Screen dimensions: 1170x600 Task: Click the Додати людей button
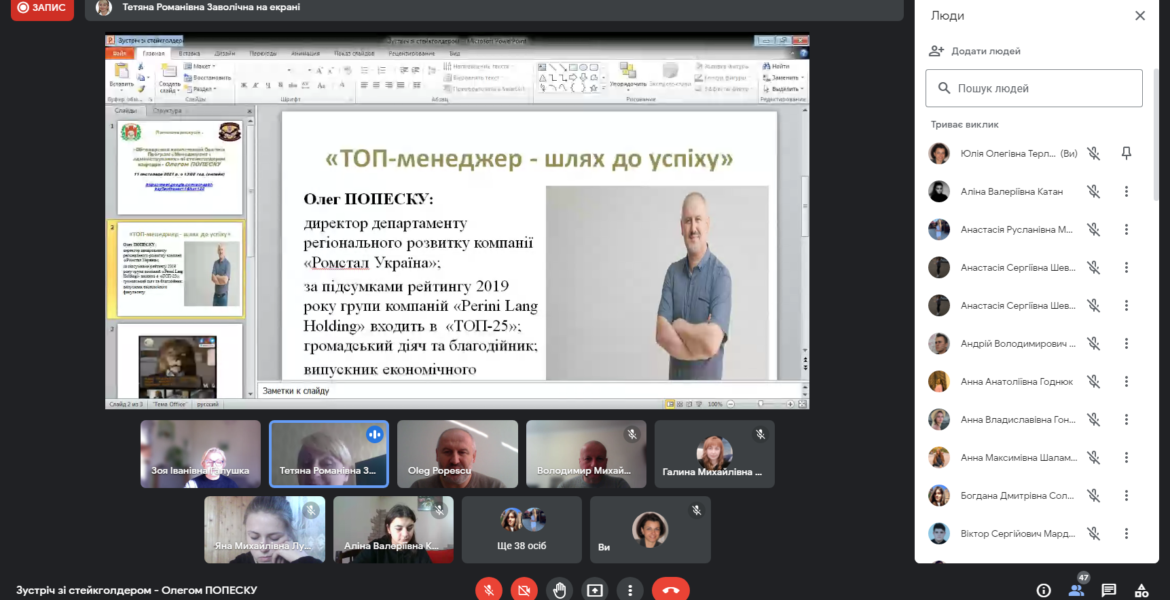975,51
